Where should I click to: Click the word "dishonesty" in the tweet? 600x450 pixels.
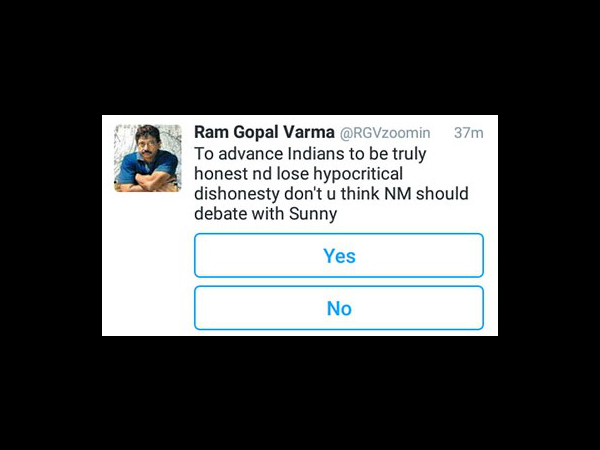pyautogui.click(x=237, y=194)
